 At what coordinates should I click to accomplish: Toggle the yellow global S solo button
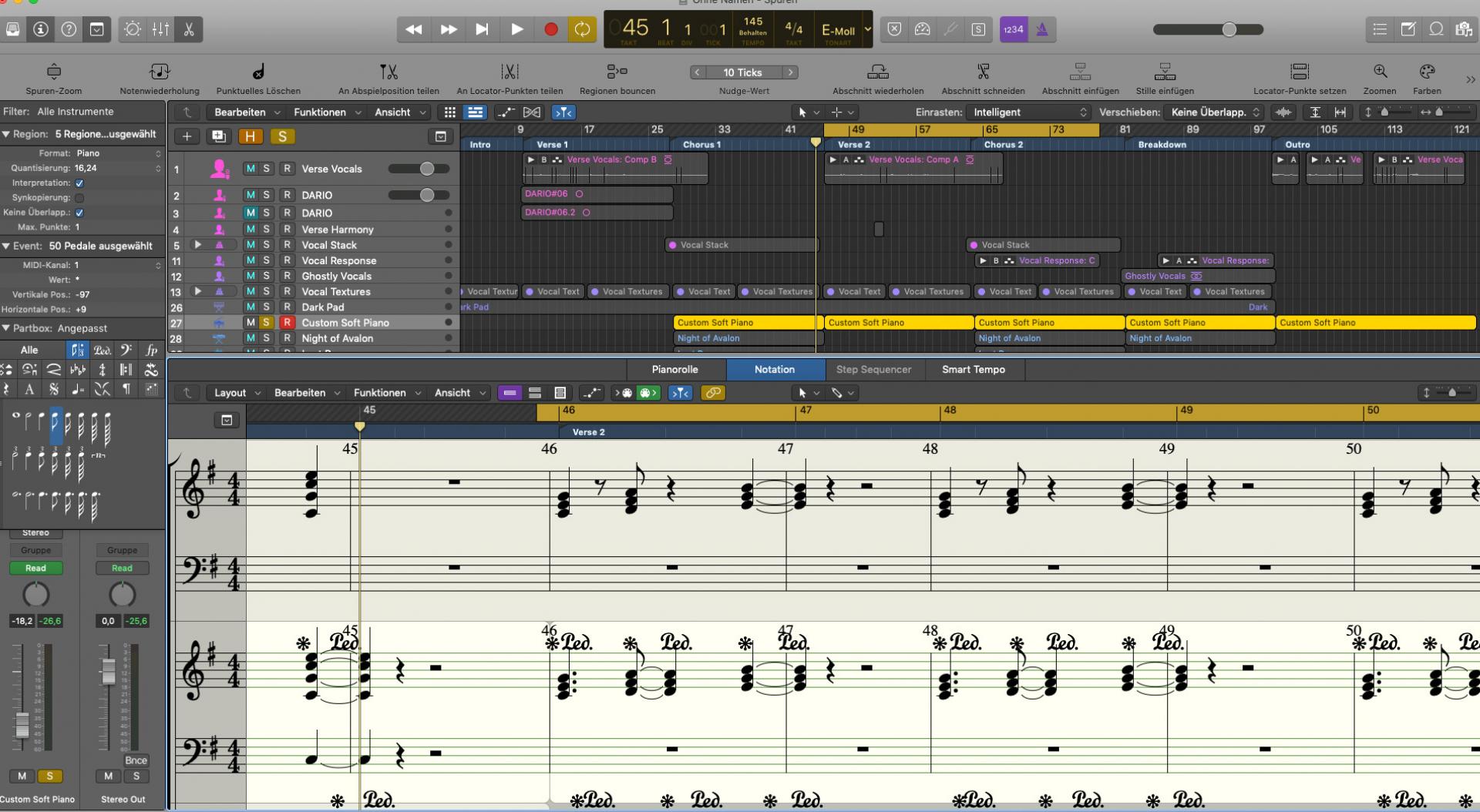click(x=282, y=136)
